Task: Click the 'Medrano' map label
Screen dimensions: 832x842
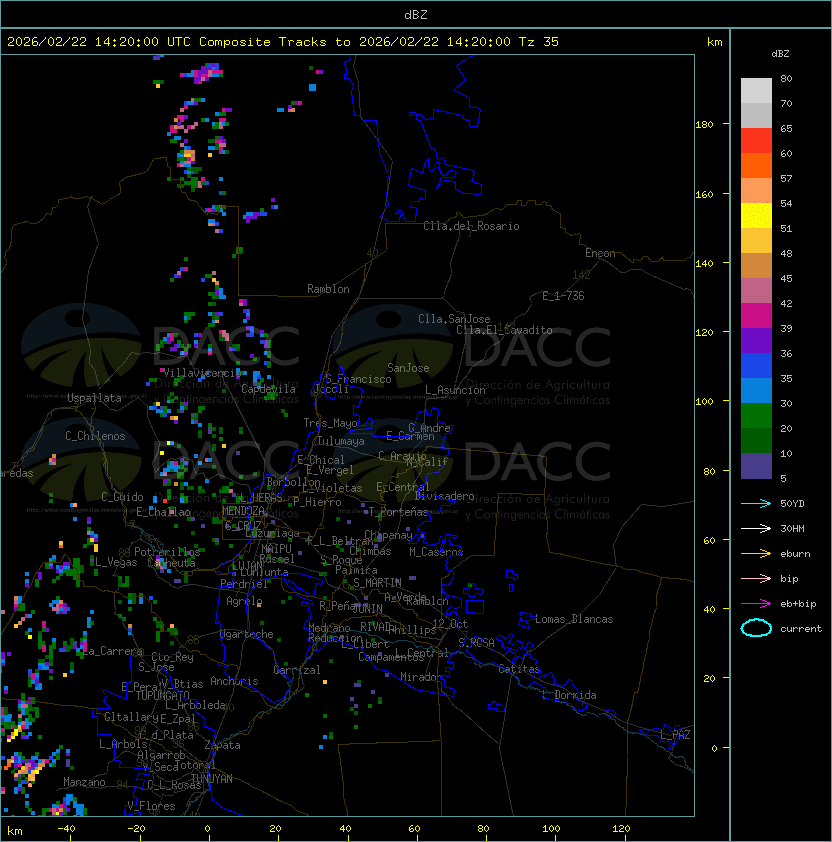Action: pyautogui.click(x=329, y=628)
